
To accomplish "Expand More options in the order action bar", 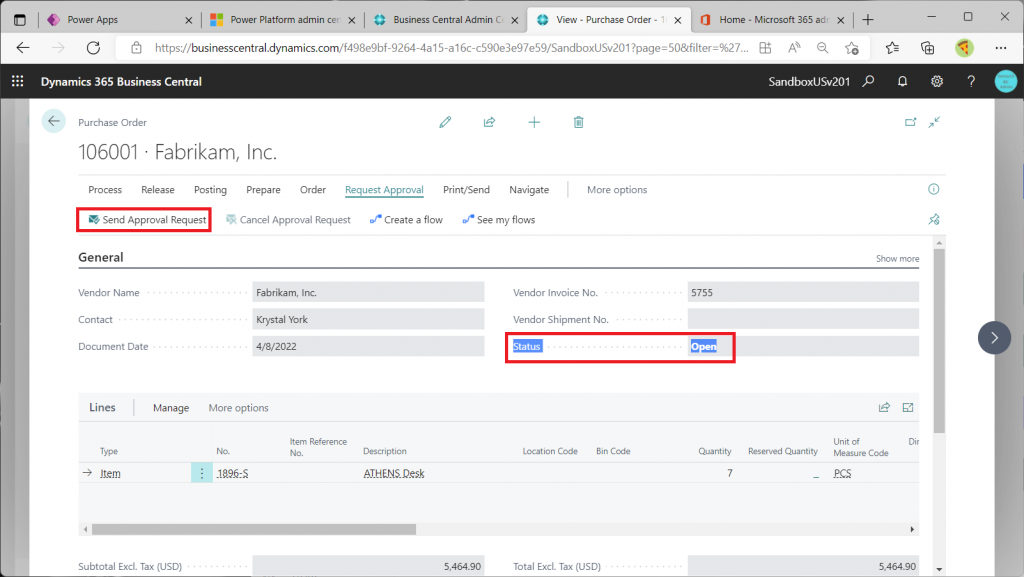I will [x=617, y=190].
